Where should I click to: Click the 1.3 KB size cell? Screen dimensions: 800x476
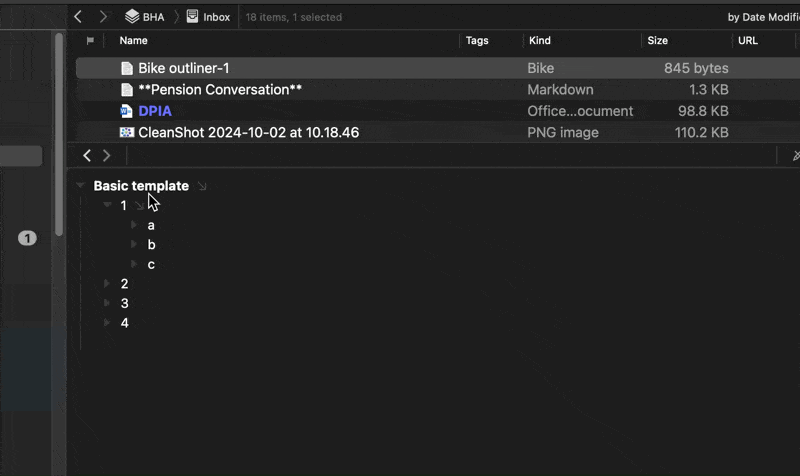[x=709, y=89]
